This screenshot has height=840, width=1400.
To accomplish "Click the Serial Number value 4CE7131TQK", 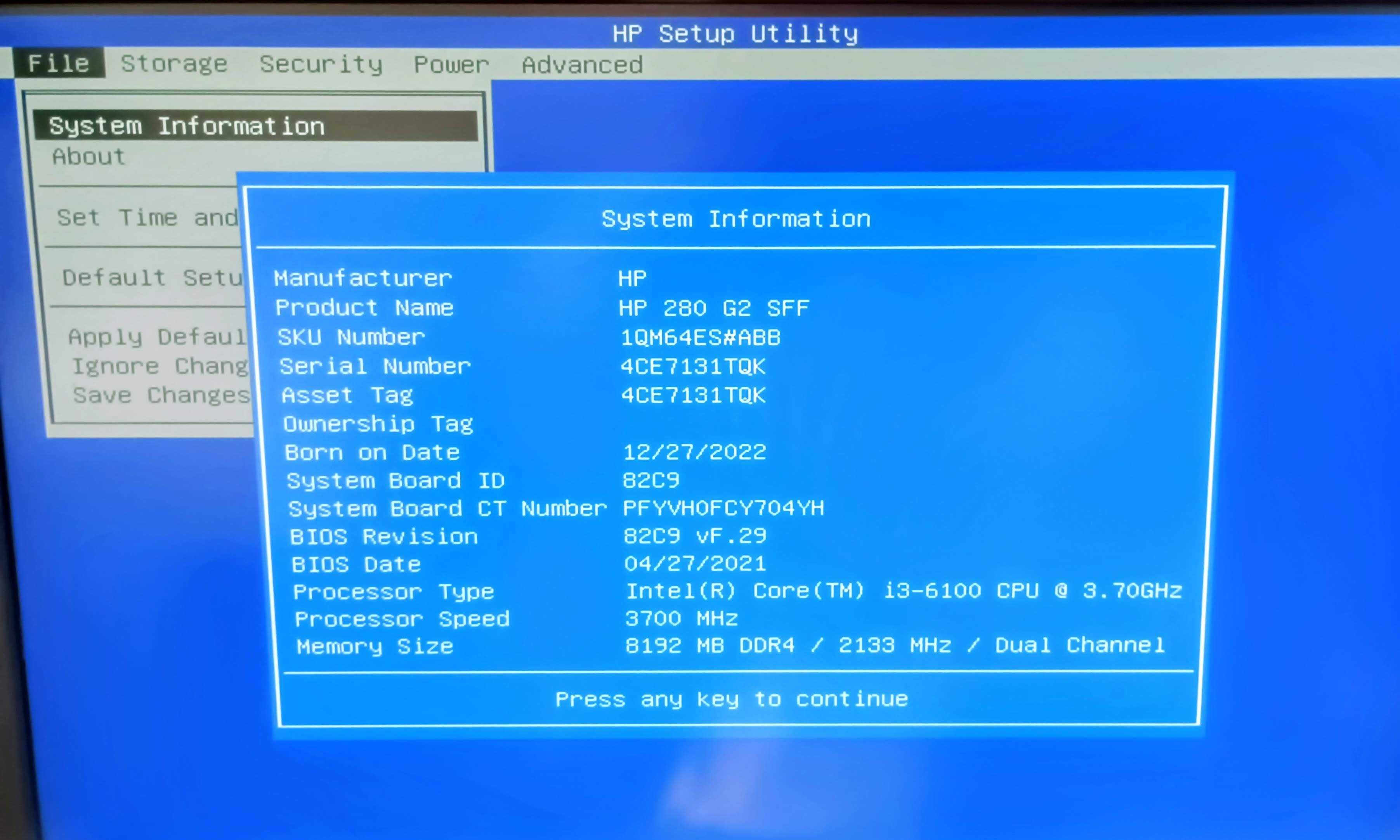I will (694, 367).
